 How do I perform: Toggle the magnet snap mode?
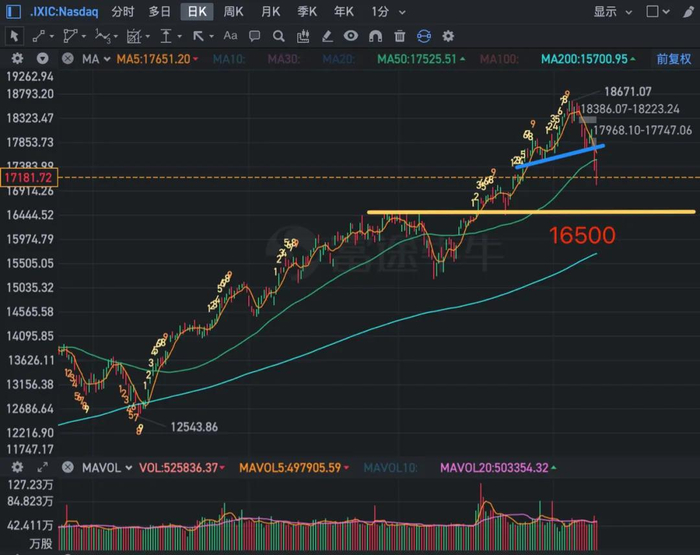(x=375, y=36)
